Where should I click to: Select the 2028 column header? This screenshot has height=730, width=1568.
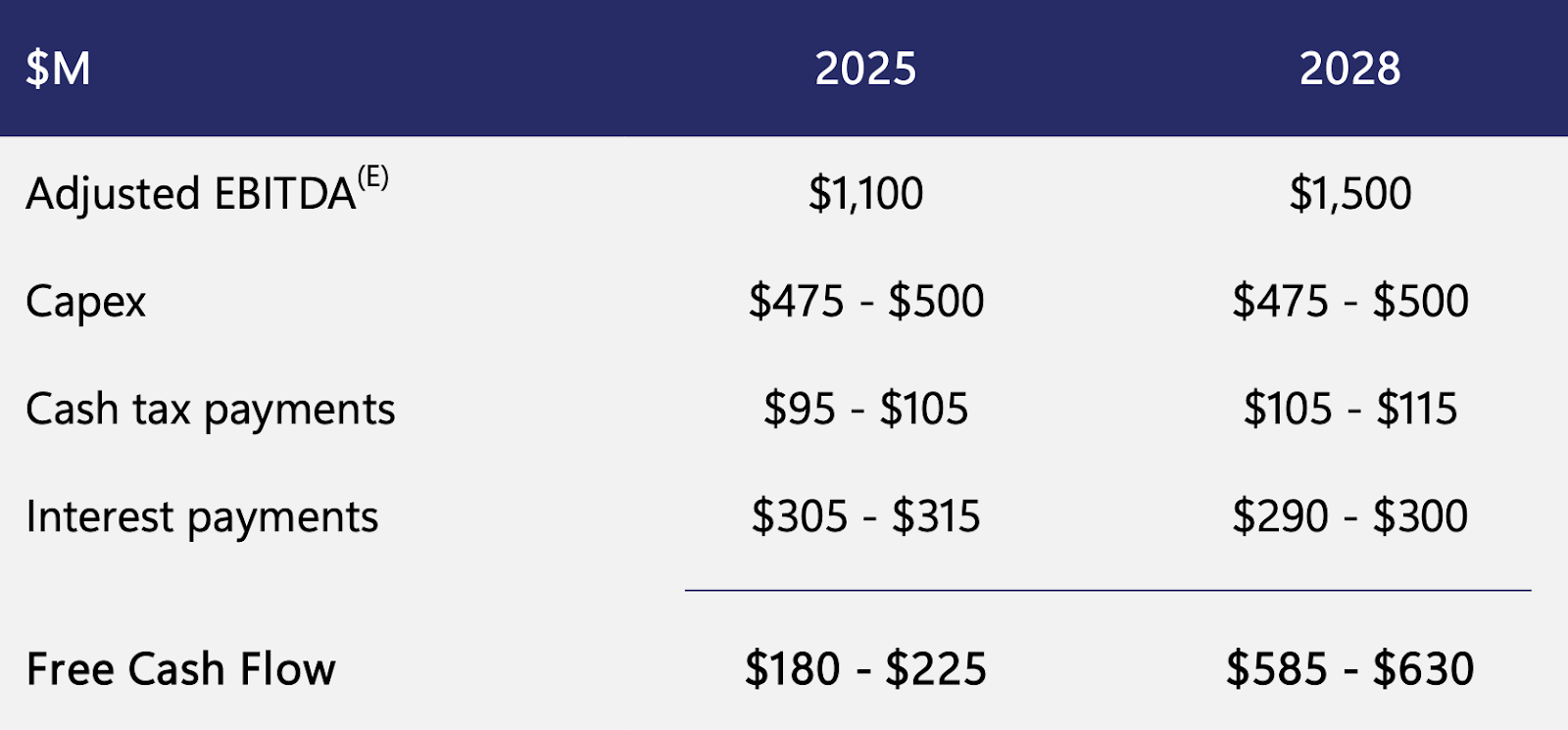pyautogui.click(x=1349, y=69)
